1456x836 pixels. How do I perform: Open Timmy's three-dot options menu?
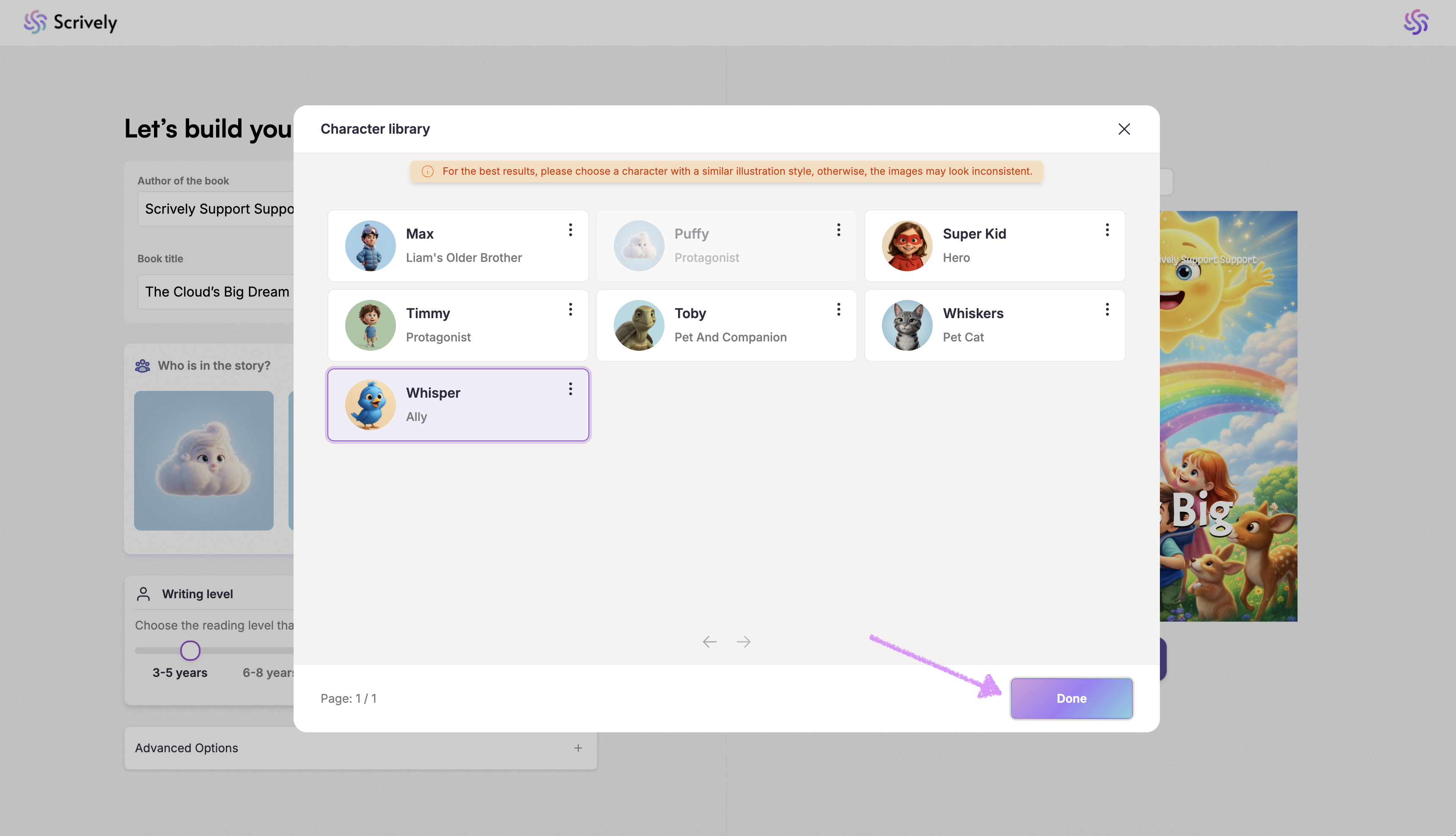pos(570,310)
